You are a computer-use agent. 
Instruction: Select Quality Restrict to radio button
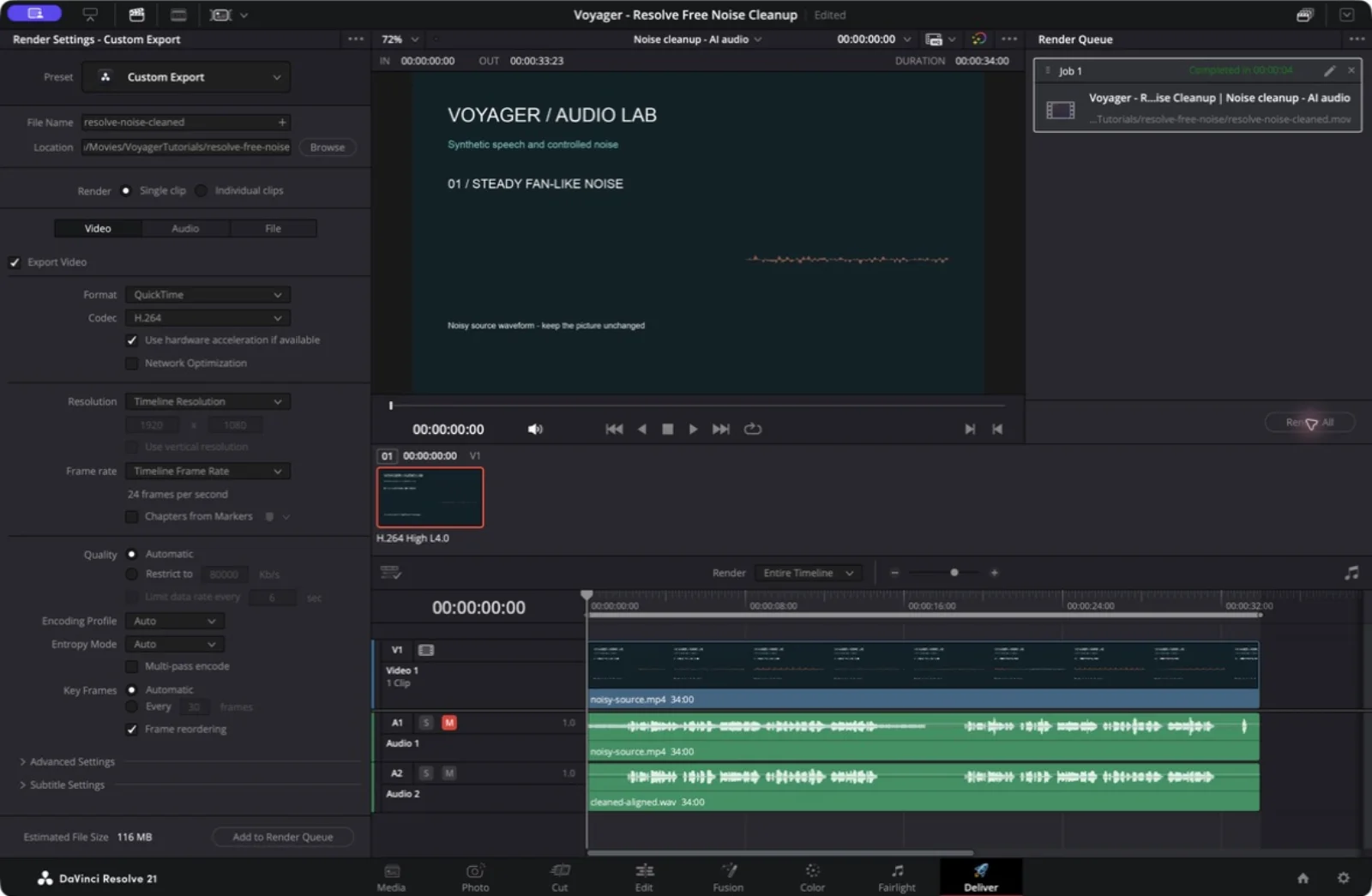click(x=132, y=574)
